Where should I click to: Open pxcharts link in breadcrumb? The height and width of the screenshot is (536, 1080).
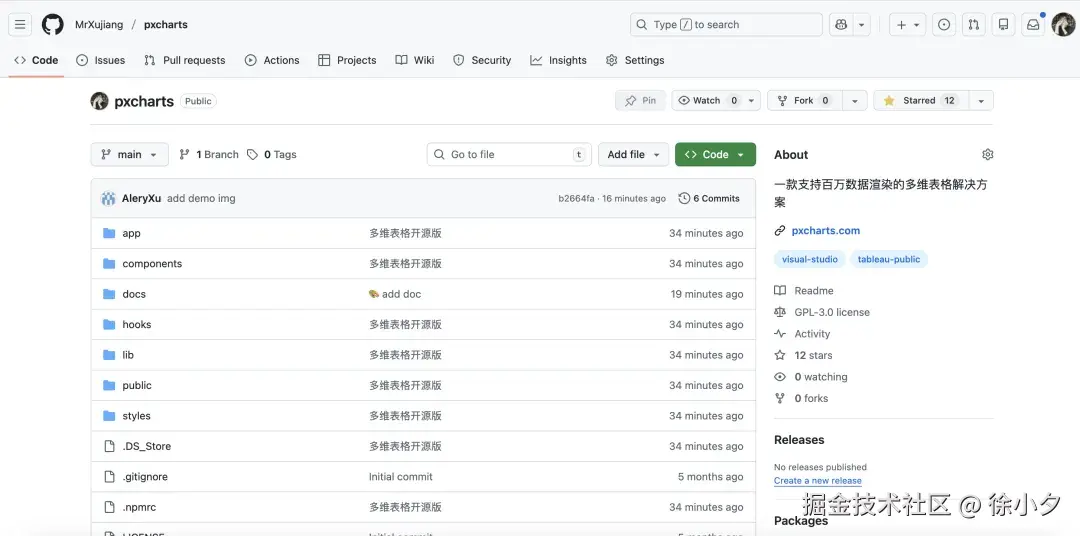point(166,25)
